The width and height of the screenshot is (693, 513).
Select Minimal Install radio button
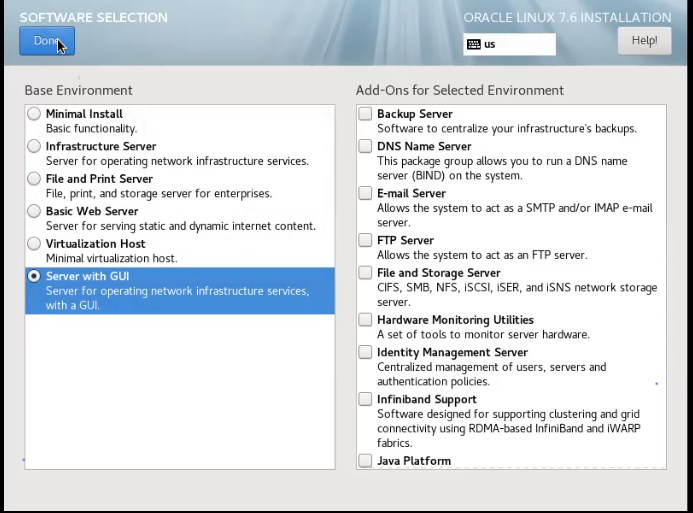coord(34,114)
